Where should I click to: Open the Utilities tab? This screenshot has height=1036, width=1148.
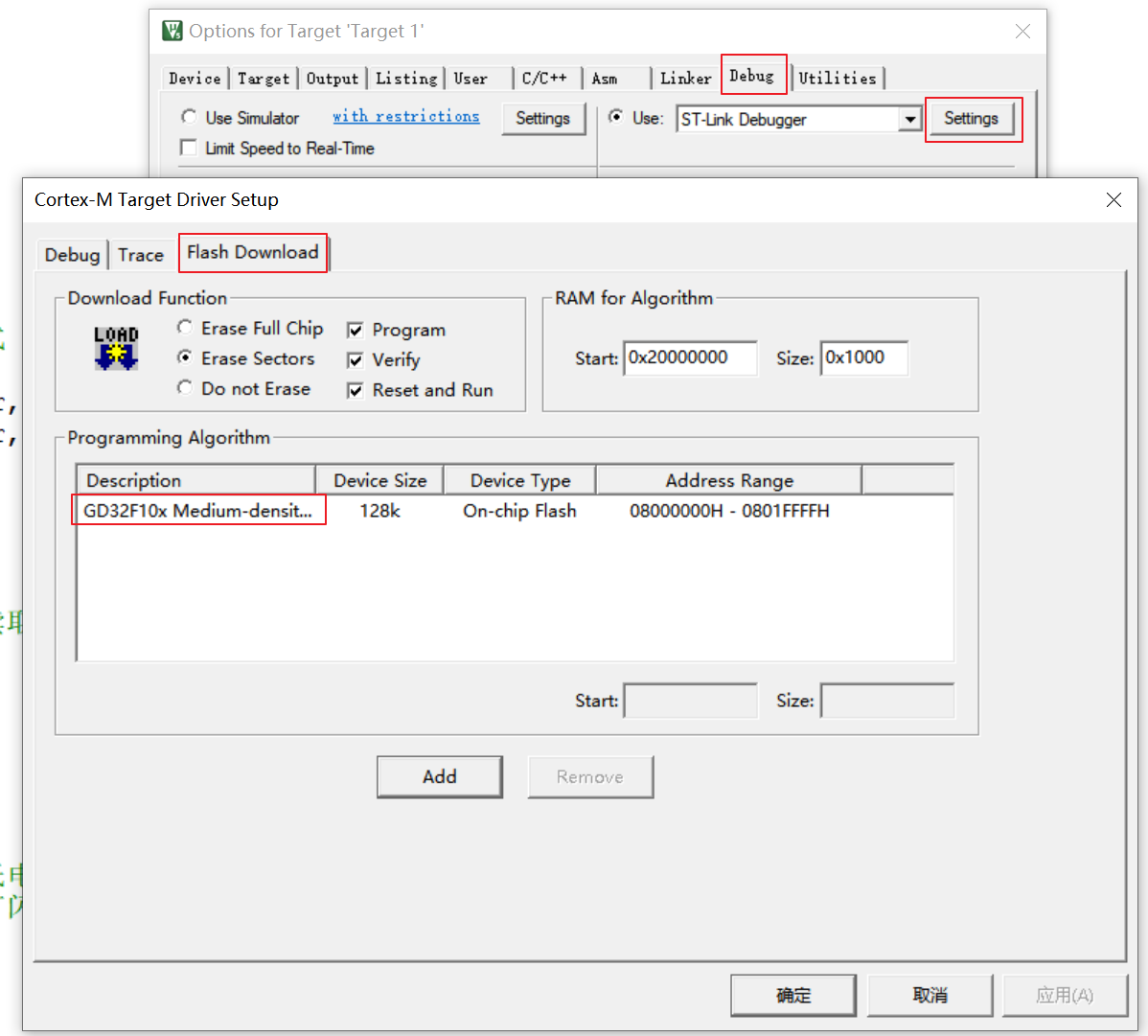click(837, 79)
